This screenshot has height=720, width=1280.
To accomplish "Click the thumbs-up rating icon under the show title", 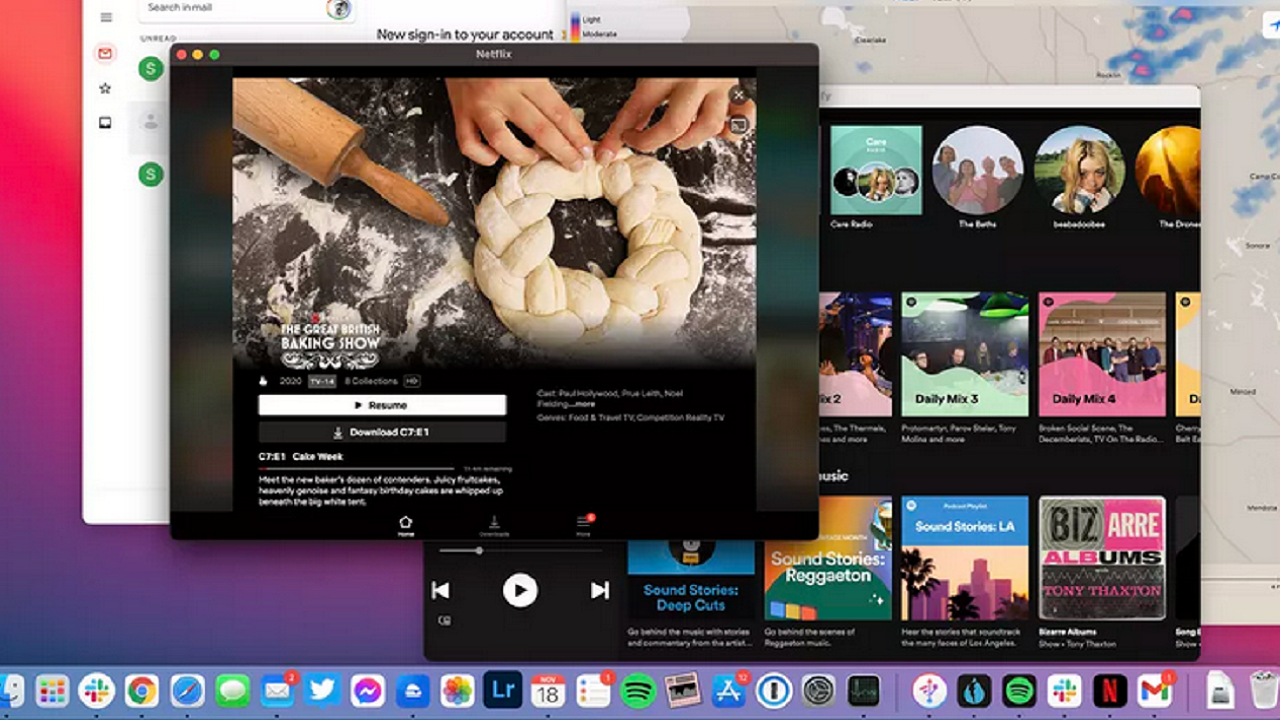I will [x=264, y=381].
